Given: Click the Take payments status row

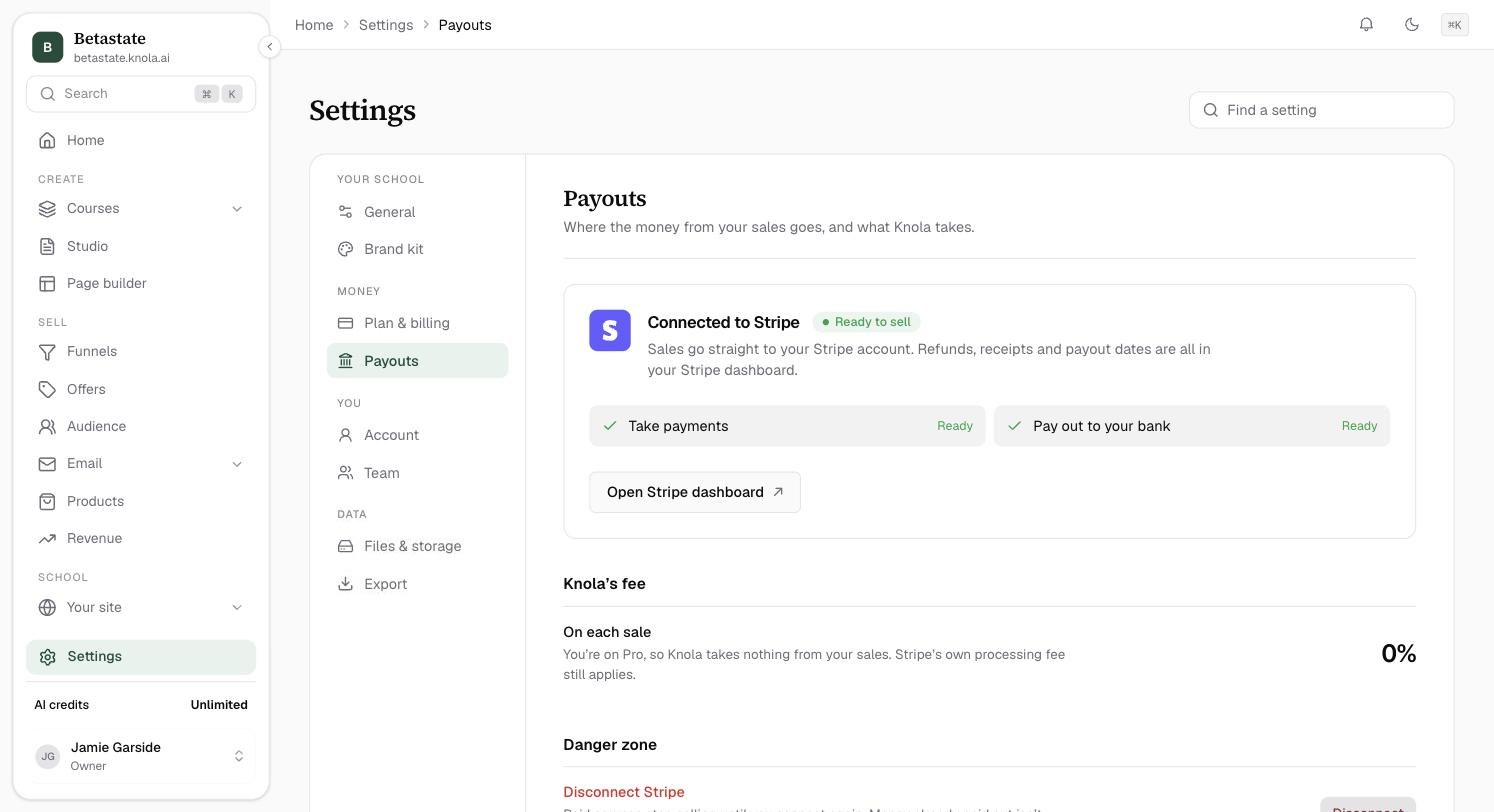Looking at the screenshot, I should 787,426.
